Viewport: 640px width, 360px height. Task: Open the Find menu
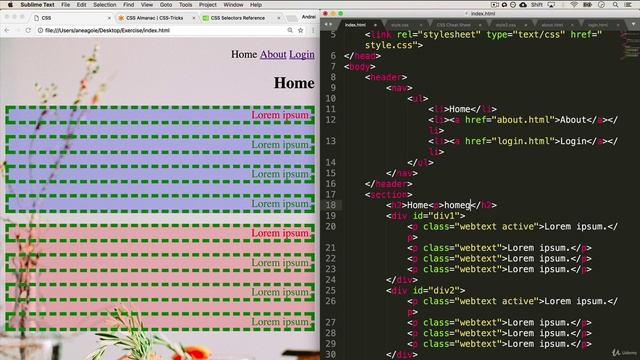(x=129, y=5)
